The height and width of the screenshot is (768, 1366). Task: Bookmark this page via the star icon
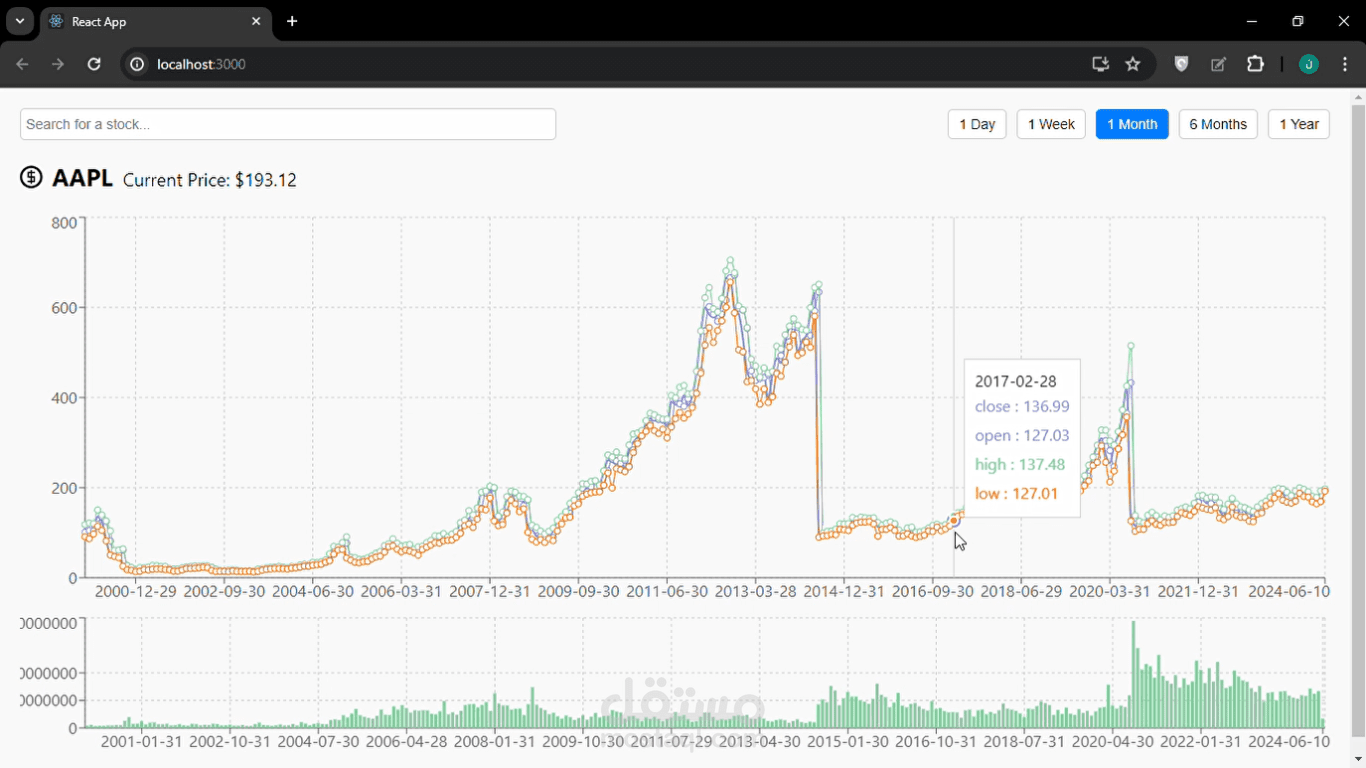click(1133, 64)
